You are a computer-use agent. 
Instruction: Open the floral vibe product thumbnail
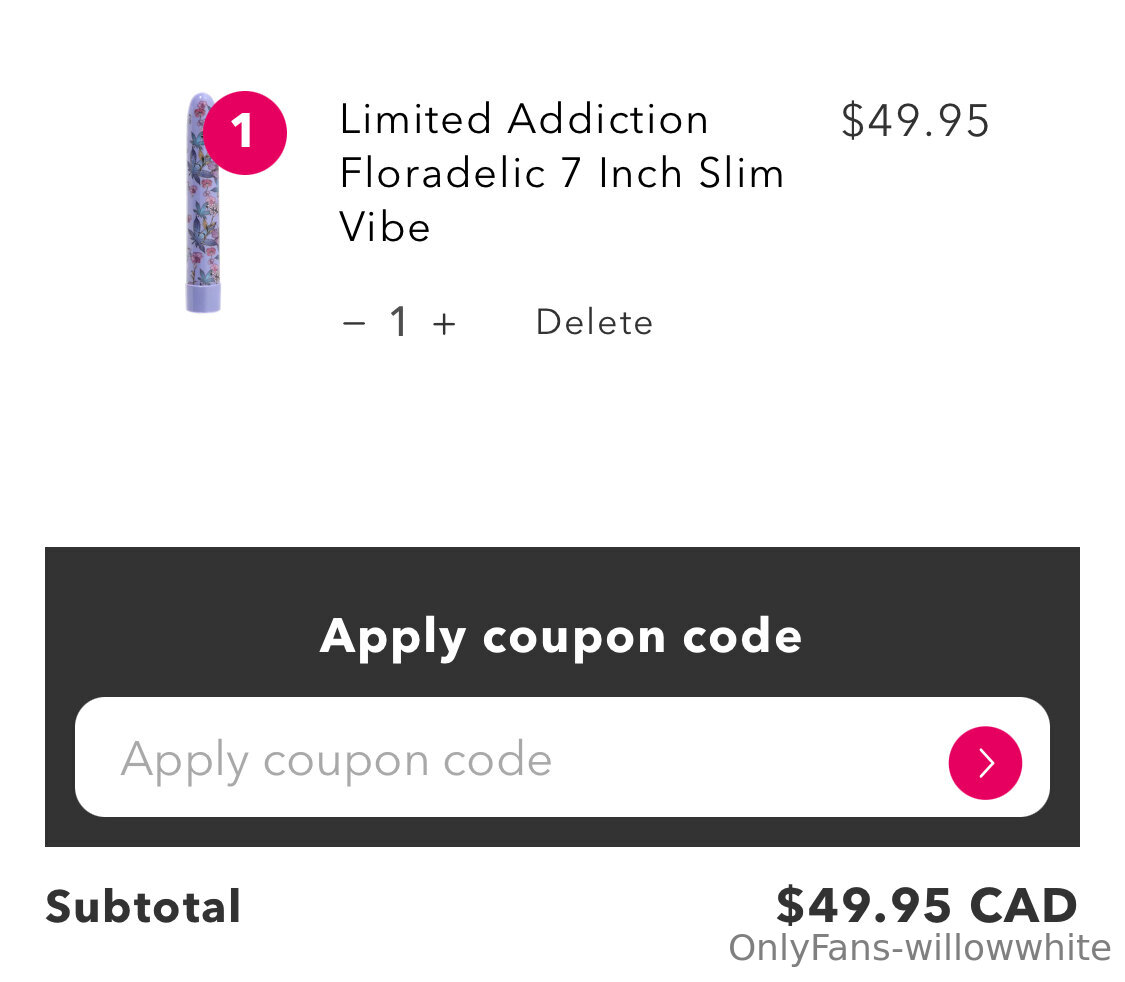coord(203,202)
